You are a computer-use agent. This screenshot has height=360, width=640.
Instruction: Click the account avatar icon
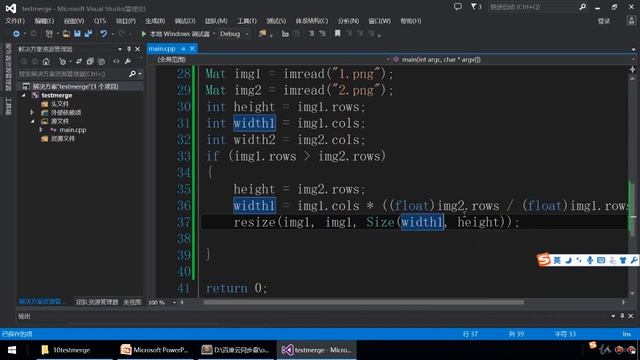tap(631, 21)
